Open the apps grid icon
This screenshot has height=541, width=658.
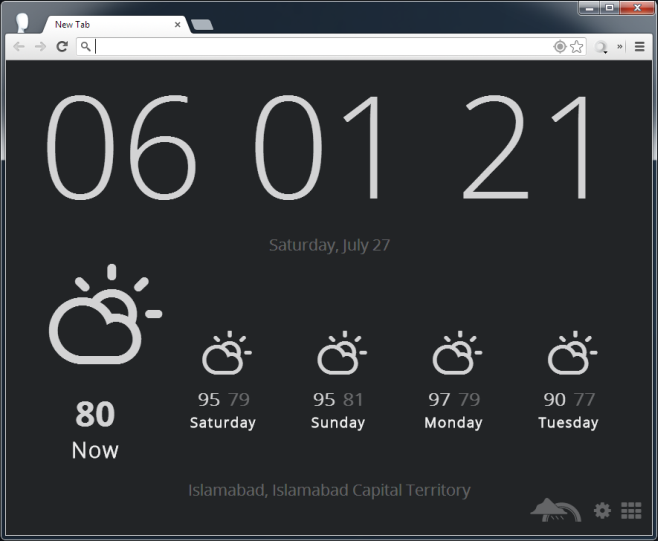tap(631, 511)
